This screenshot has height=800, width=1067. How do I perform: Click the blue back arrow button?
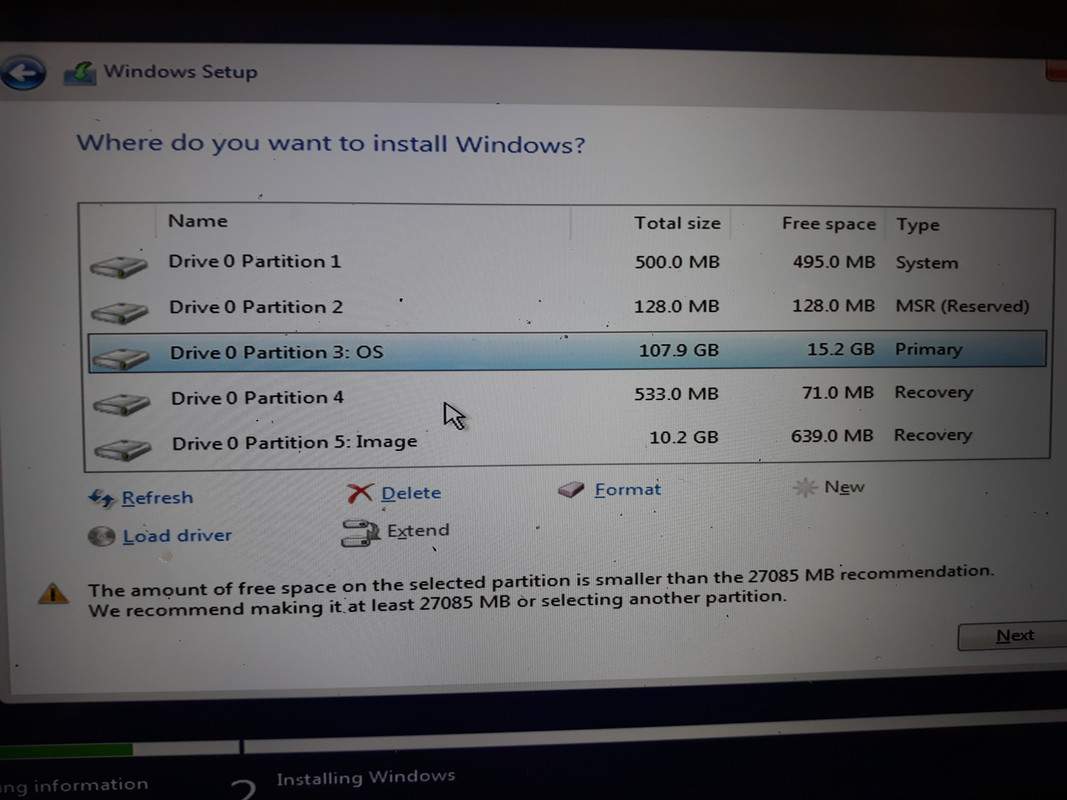(x=23, y=73)
